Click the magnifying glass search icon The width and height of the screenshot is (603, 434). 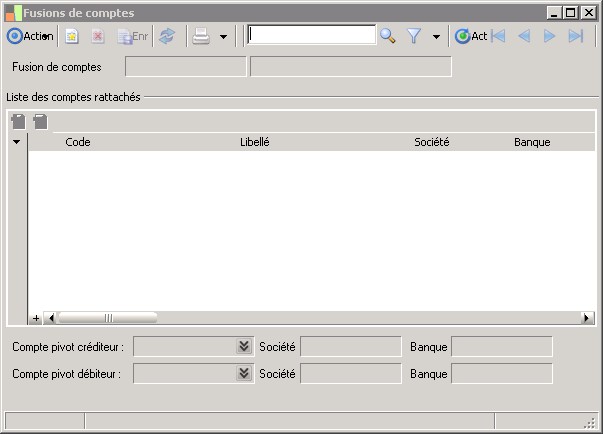(388, 36)
